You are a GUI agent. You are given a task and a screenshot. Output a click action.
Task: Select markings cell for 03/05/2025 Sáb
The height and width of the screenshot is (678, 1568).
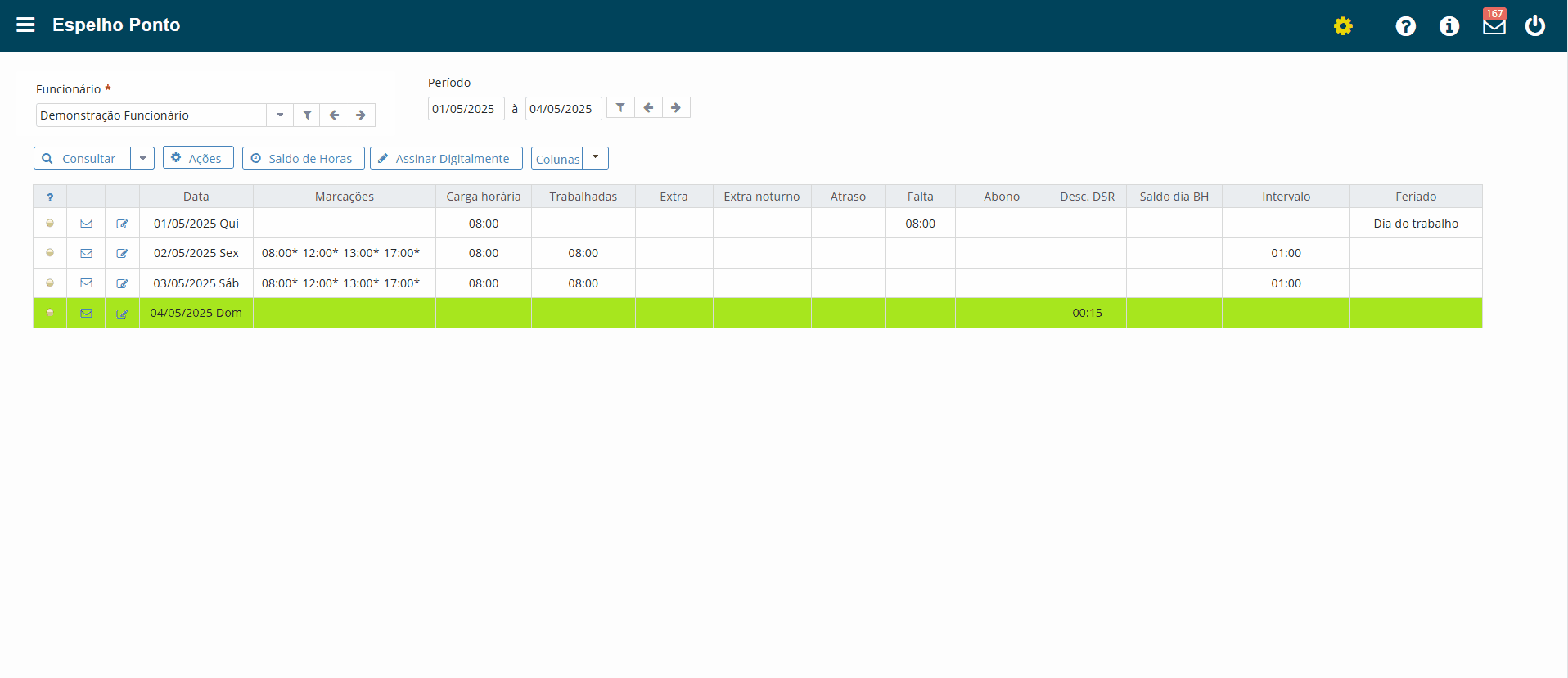point(345,283)
